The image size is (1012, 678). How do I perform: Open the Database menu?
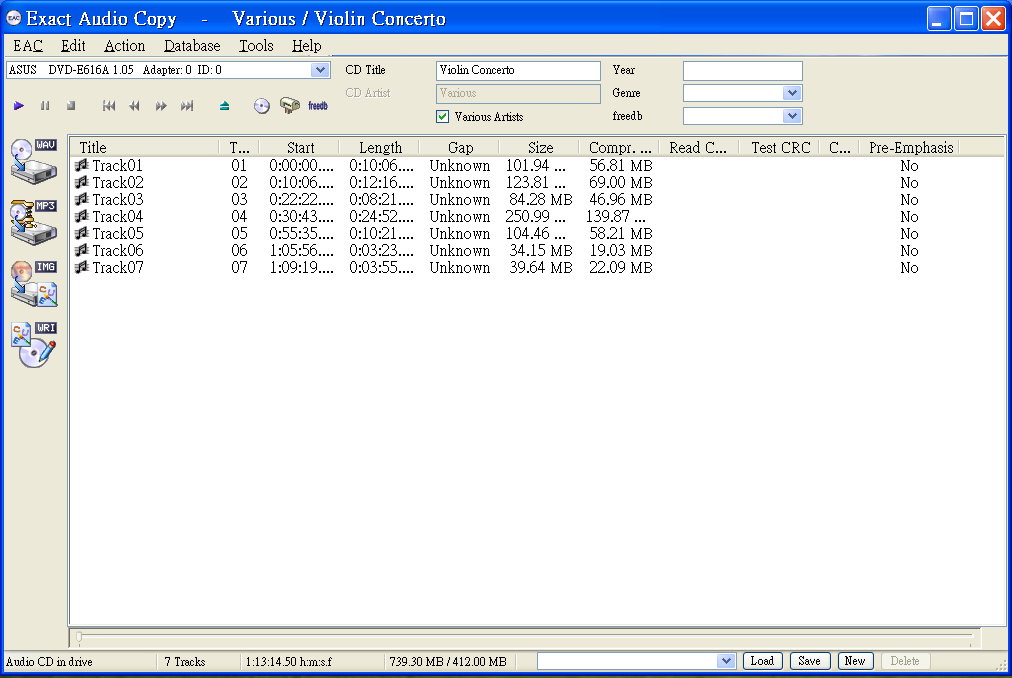click(x=192, y=46)
